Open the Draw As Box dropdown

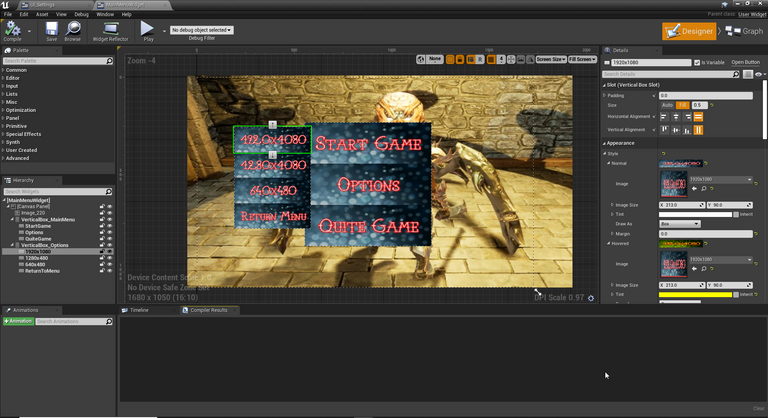[x=680, y=224]
